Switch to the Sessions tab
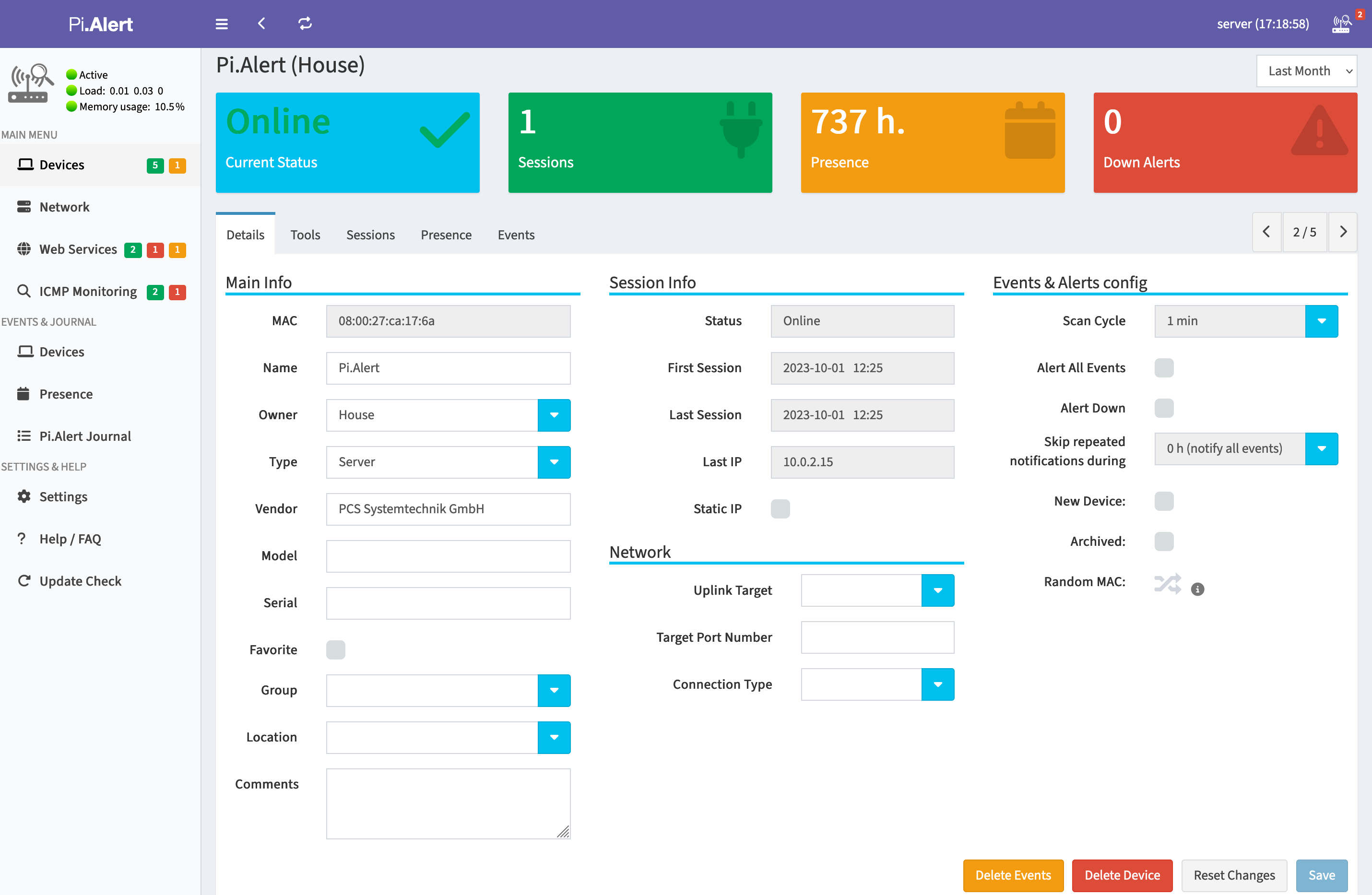This screenshot has width=1372, height=895. click(370, 235)
